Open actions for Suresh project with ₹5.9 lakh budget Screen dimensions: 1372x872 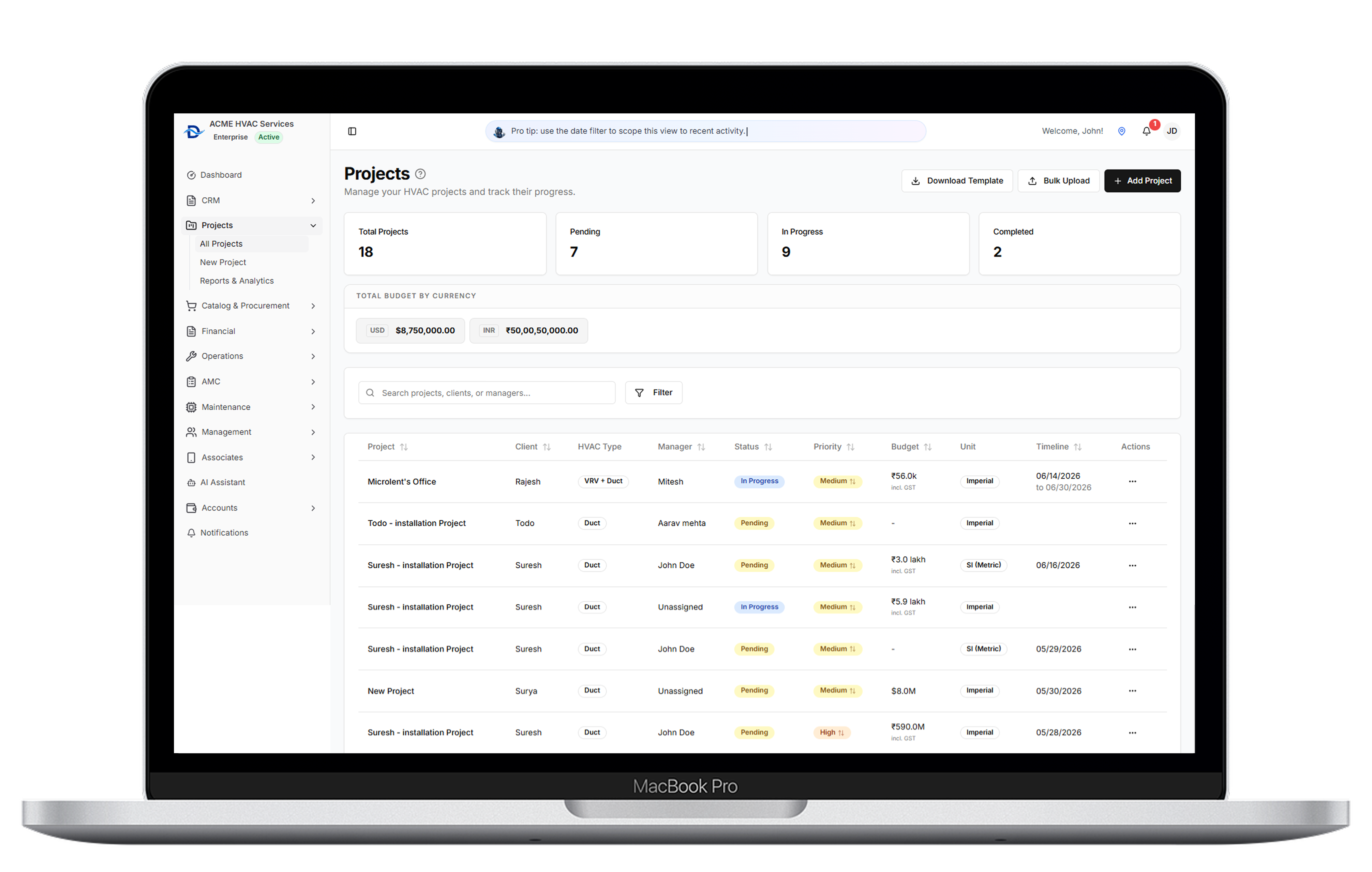1132,608
